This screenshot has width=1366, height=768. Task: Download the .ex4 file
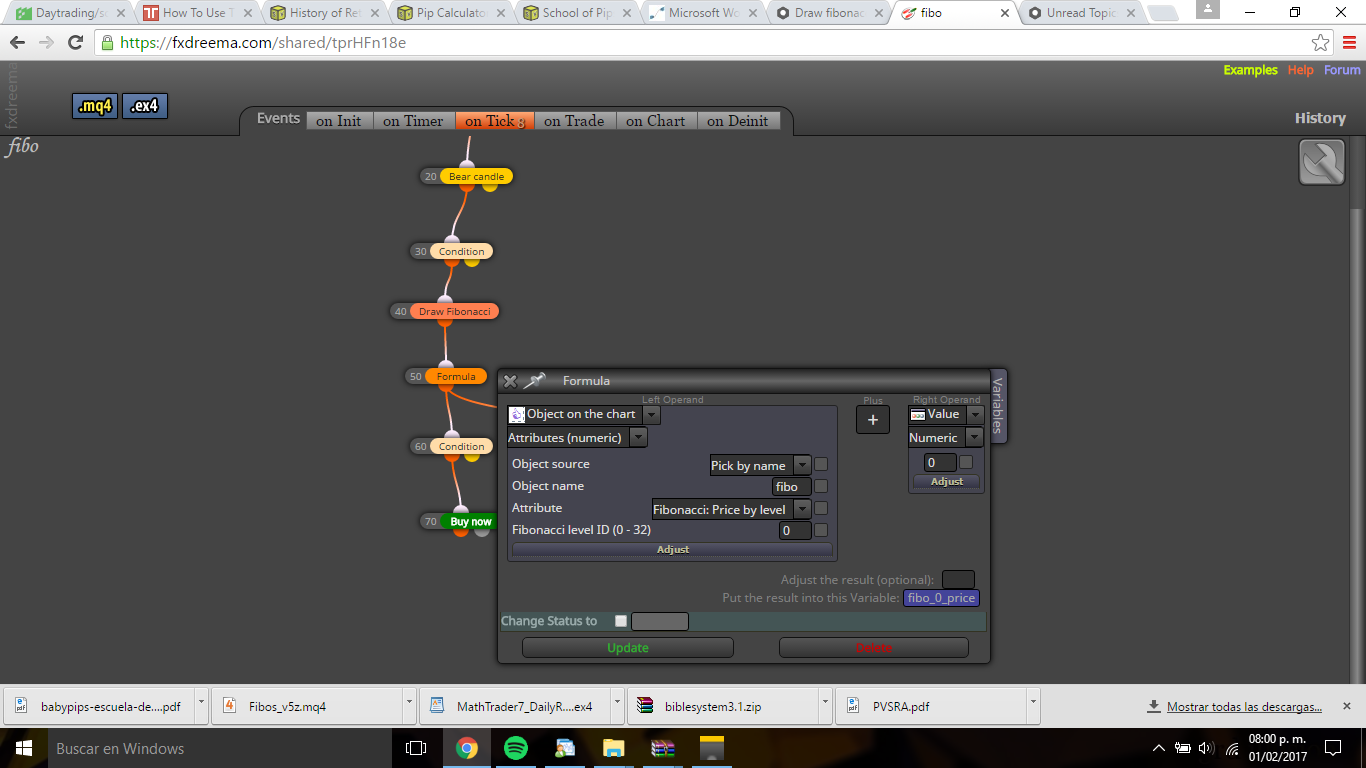[x=145, y=106]
